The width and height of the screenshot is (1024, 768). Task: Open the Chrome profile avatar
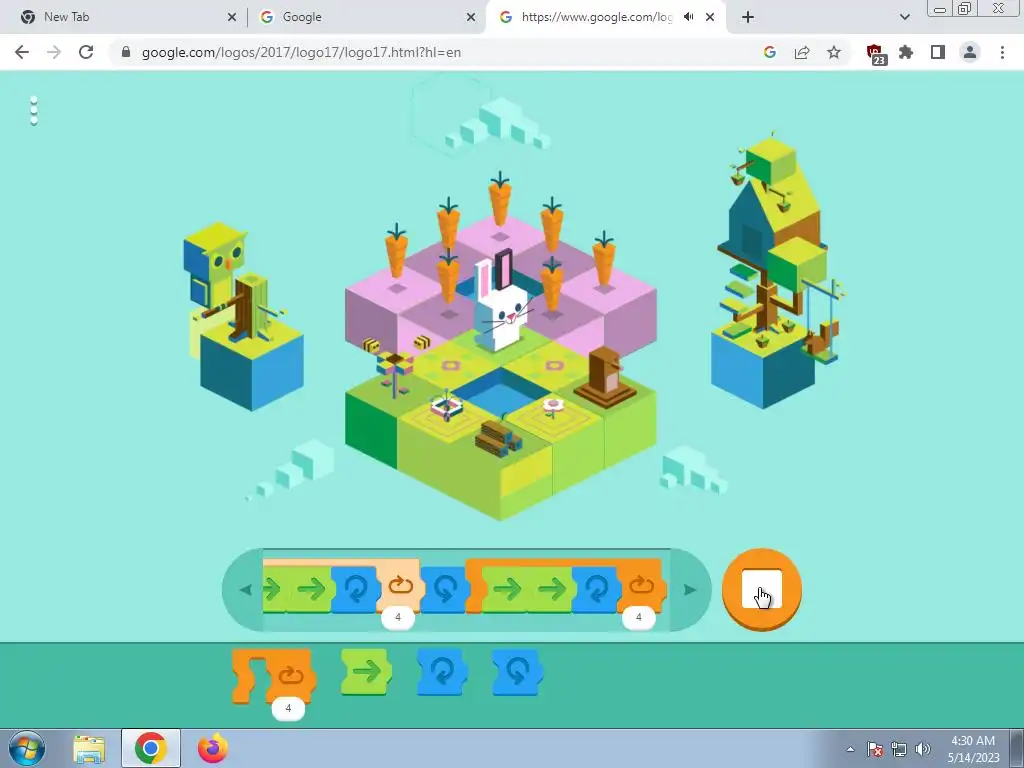[970, 52]
